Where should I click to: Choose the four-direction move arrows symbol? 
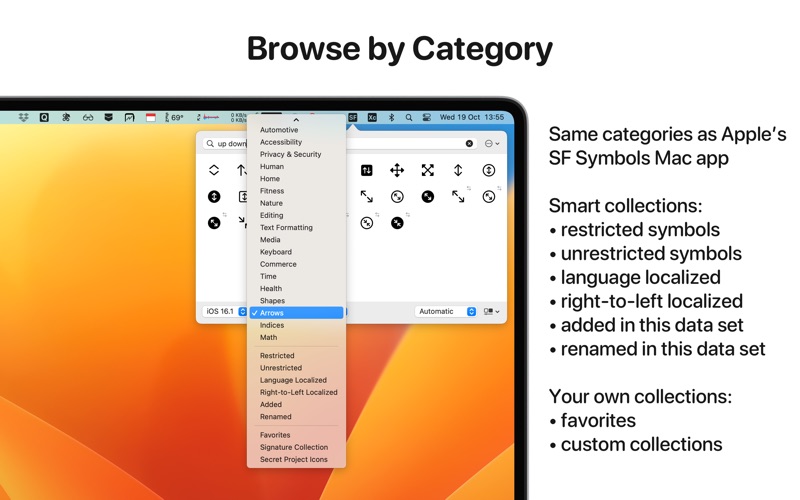(x=397, y=170)
